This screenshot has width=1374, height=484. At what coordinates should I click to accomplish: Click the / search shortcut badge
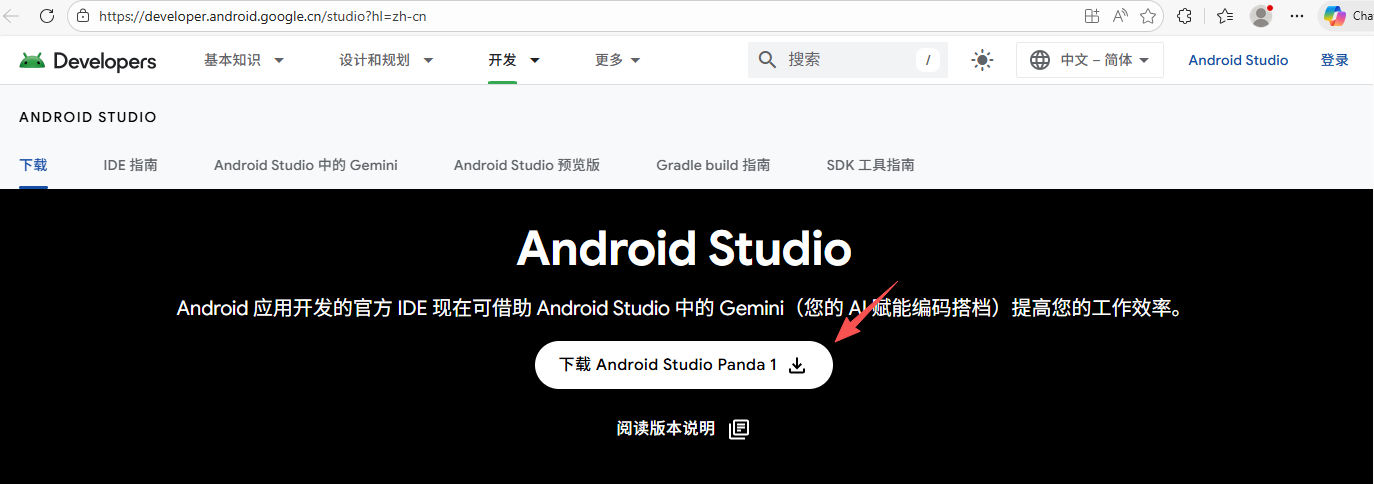tap(928, 60)
